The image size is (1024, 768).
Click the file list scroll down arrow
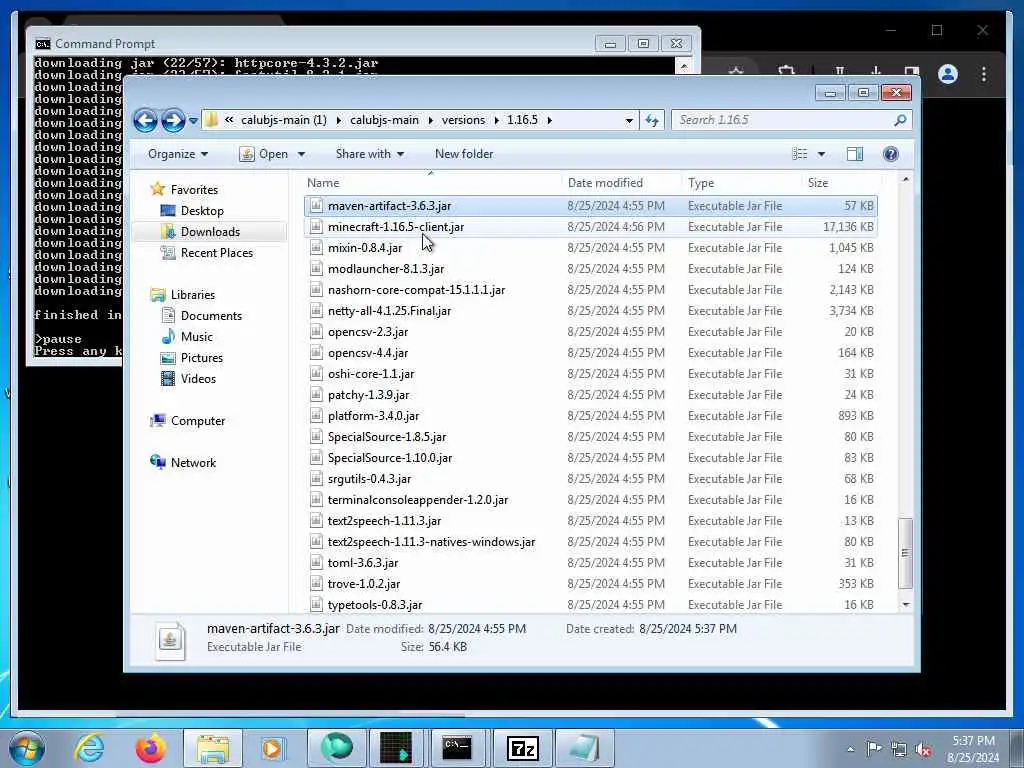pyautogui.click(x=906, y=605)
